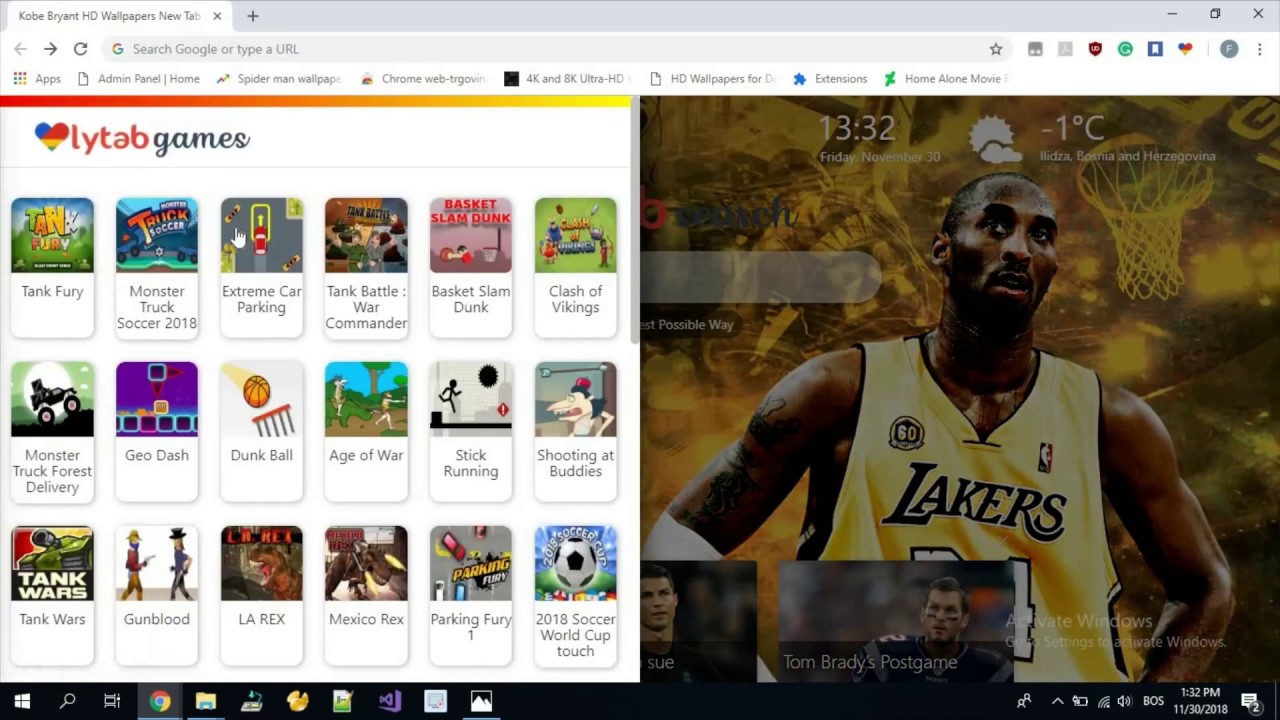The width and height of the screenshot is (1280, 720).
Task: Open Admin Panel | Home bookmark
Action: tap(139, 78)
